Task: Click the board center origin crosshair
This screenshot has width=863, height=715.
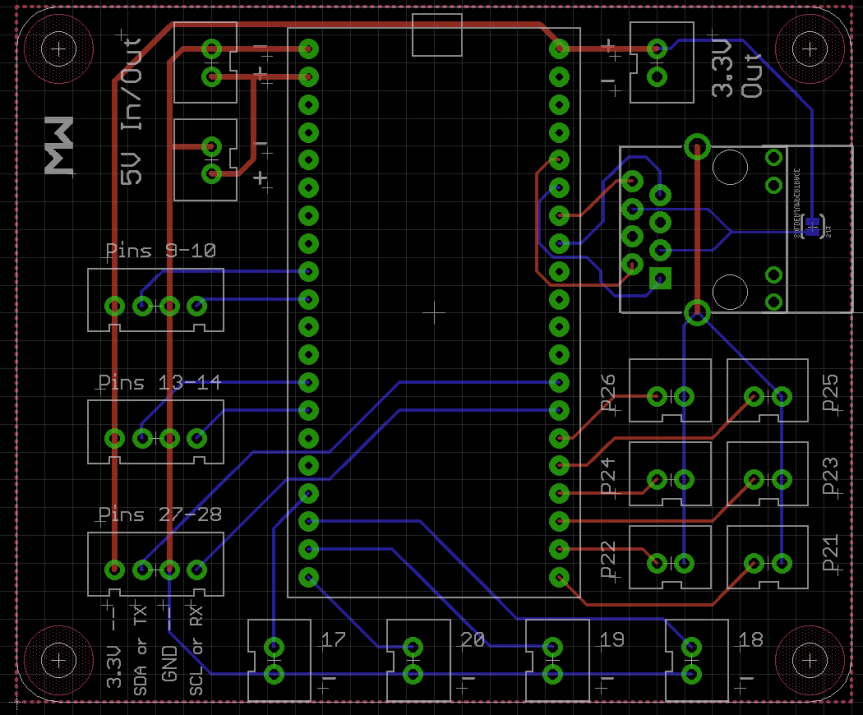Action: [433, 314]
